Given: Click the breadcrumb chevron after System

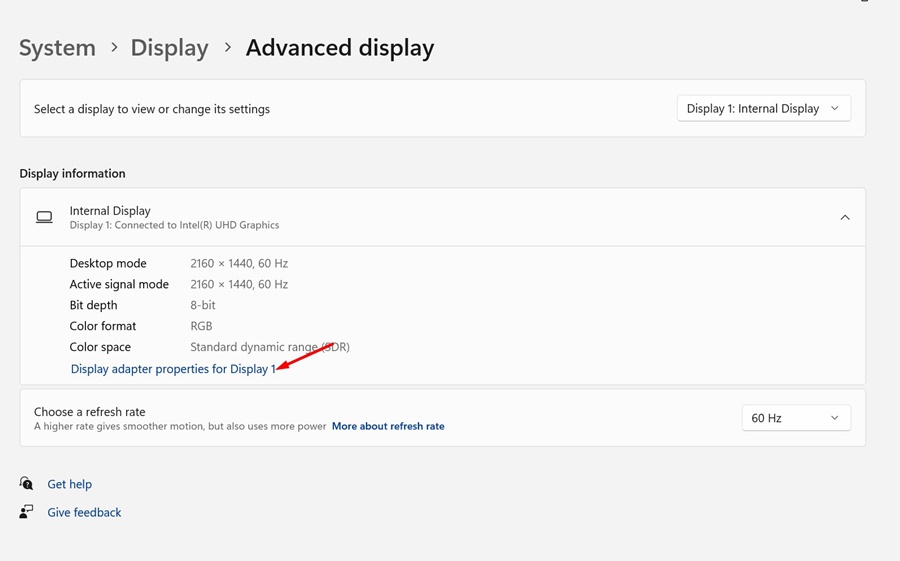Looking at the screenshot, I should [114, 47].
